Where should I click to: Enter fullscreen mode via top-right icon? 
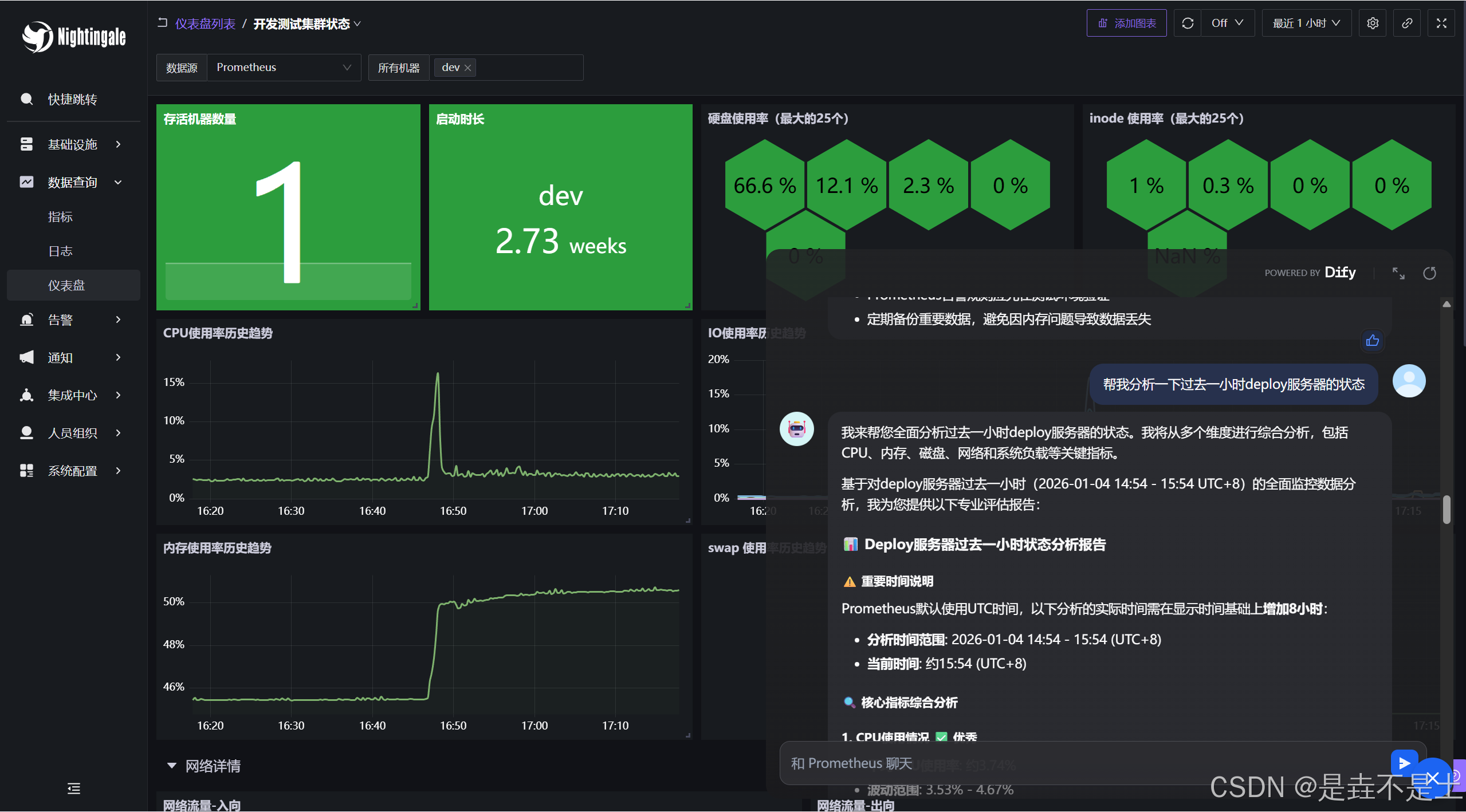point(1441,23)
